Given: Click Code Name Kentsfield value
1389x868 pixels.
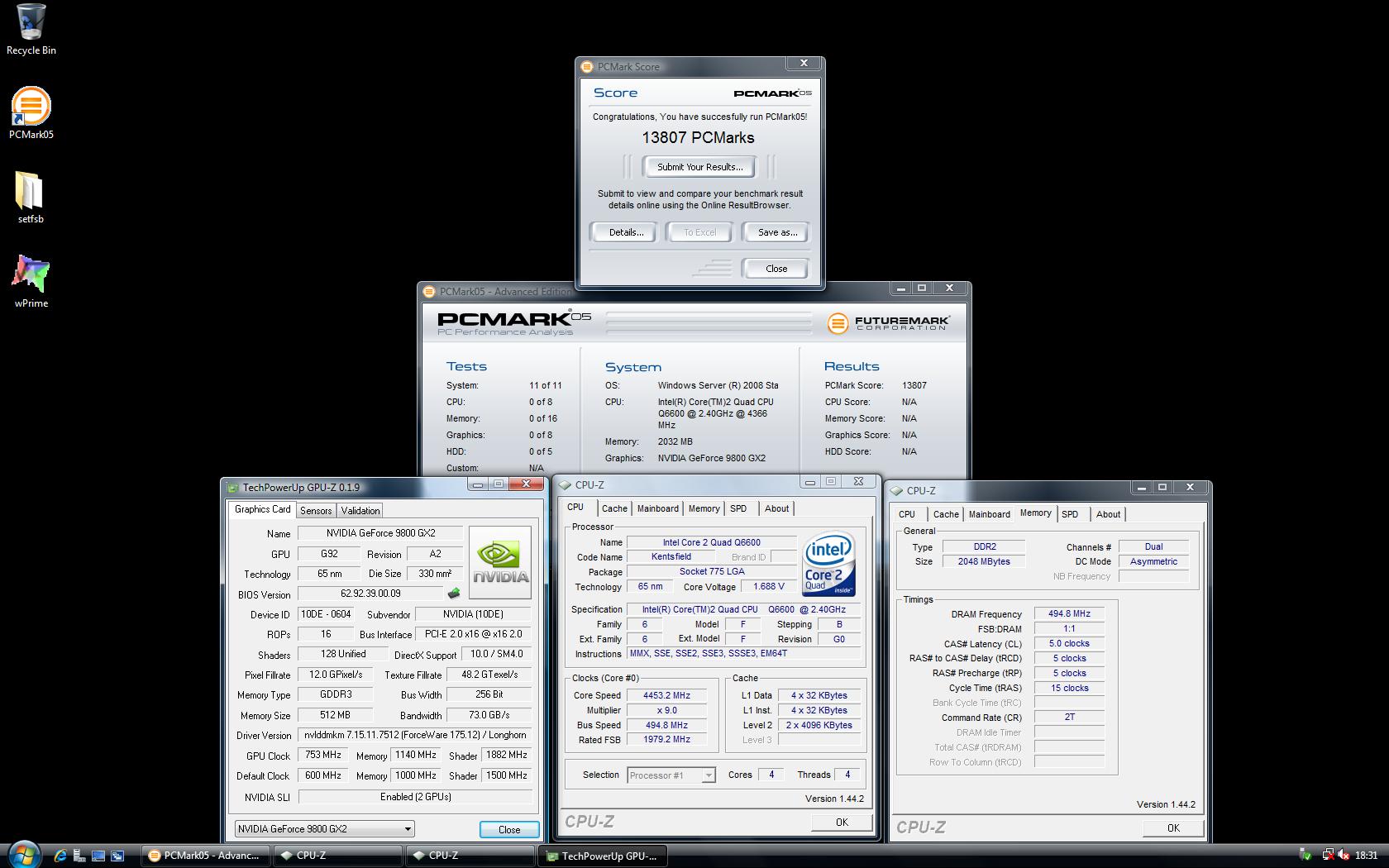Looking at the screenshot, I should tap(671, 557).
